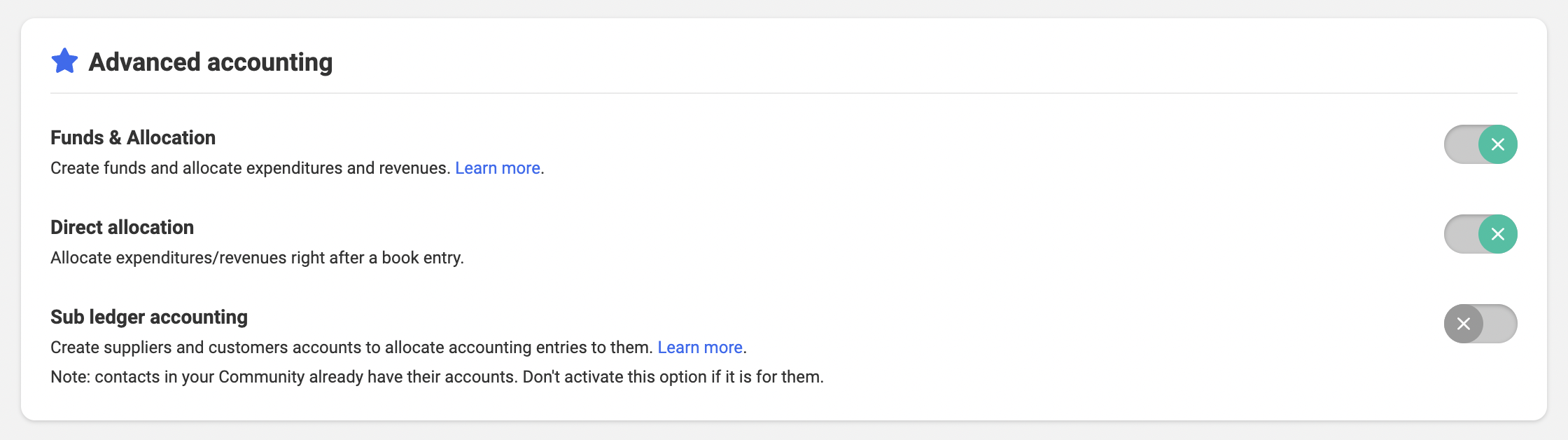Viewport: 1568px width, 440px height.
Task: Turn off the Direct allocation switch
Action: (1480, 234)
